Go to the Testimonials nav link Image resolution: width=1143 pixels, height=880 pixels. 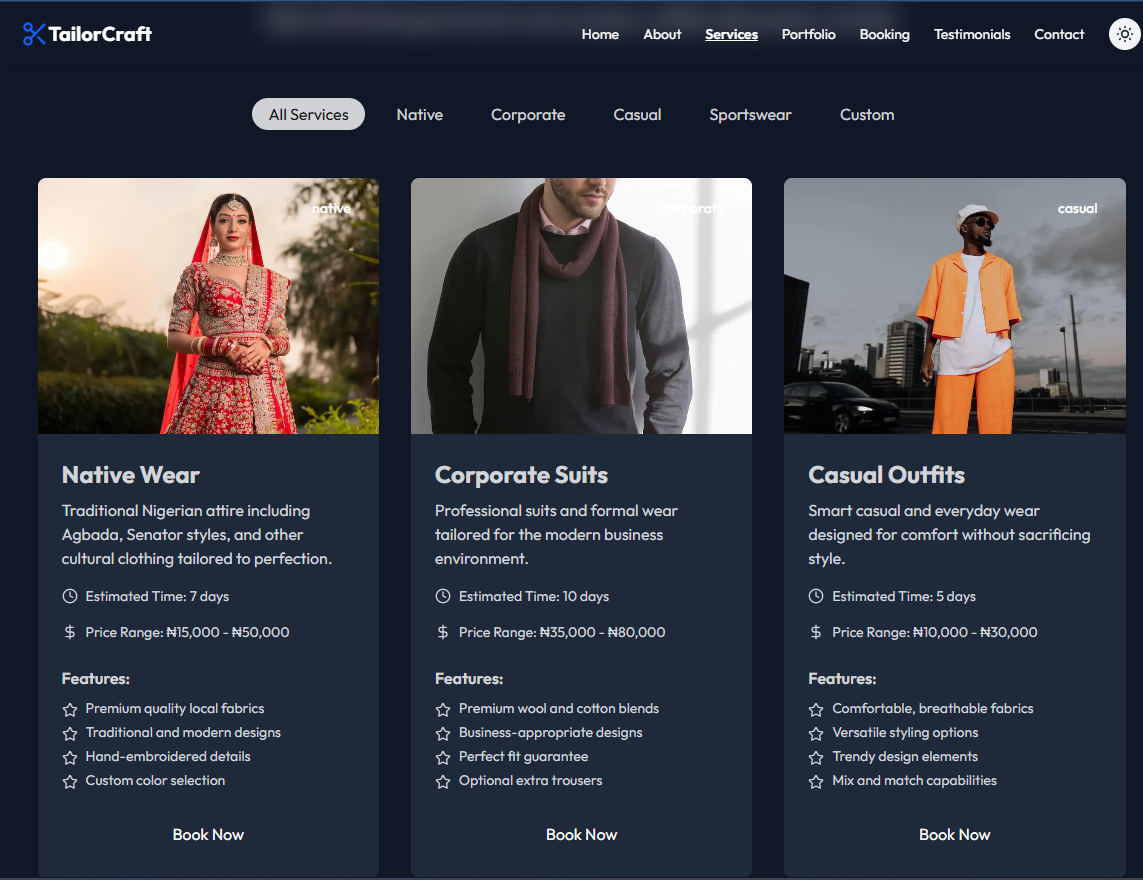click(972, 34)
